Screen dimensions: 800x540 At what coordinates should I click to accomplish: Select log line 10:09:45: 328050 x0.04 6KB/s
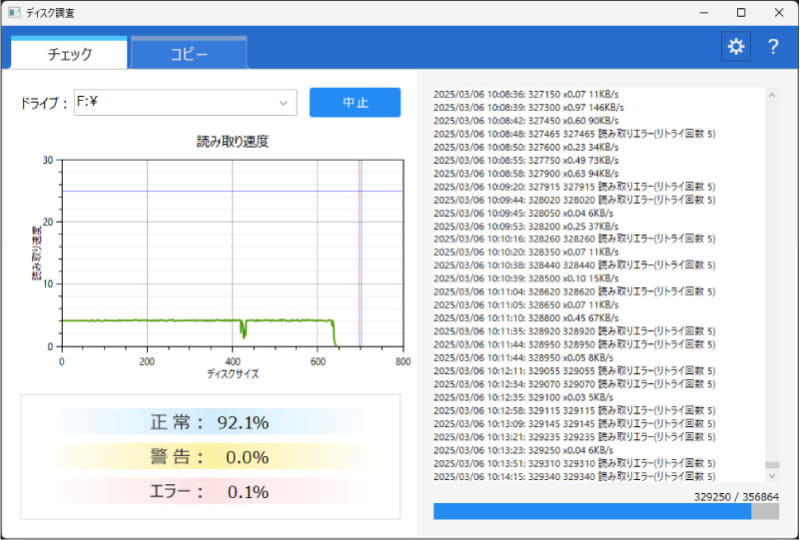pos(523,213)
